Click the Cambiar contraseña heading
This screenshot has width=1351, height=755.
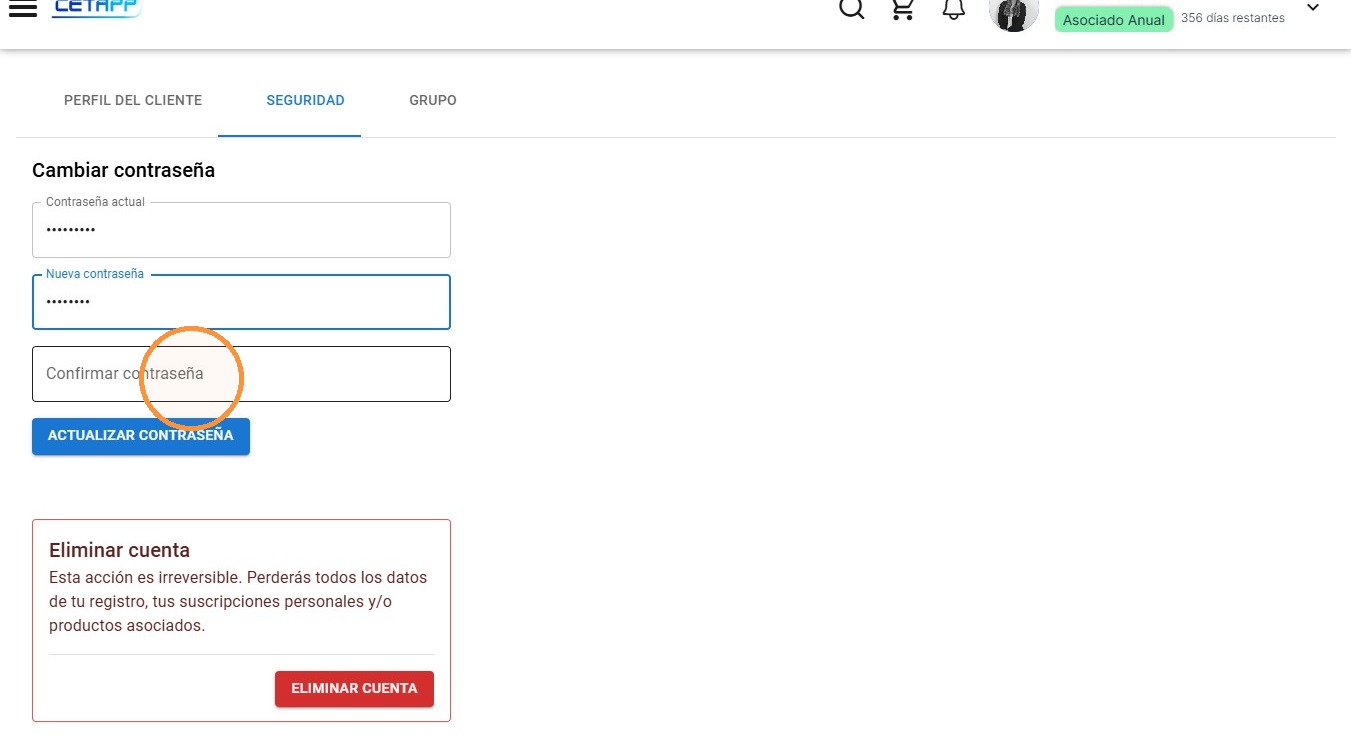tap(124, 170)
